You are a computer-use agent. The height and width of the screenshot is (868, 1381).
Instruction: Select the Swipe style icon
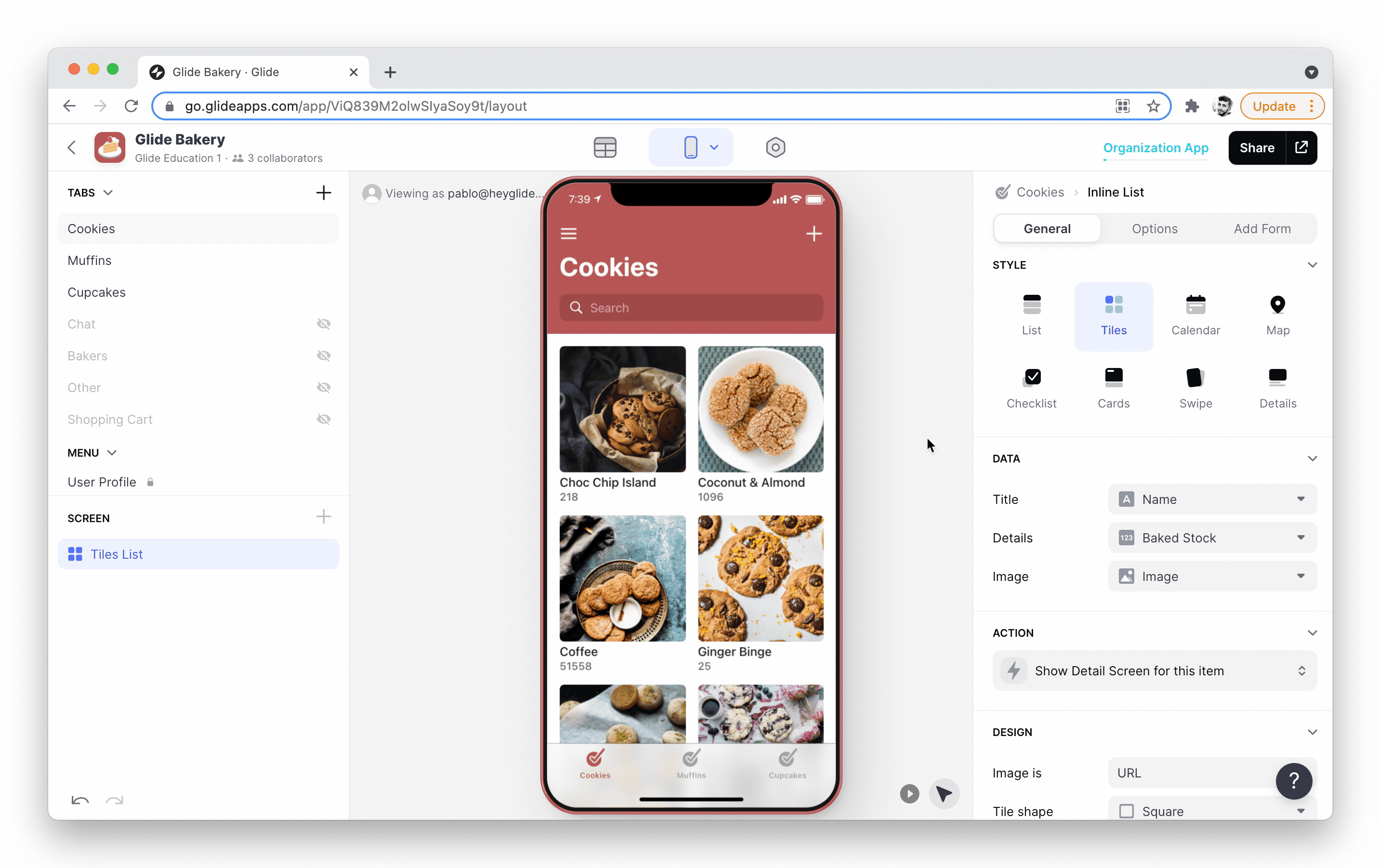pos(1195,388)
